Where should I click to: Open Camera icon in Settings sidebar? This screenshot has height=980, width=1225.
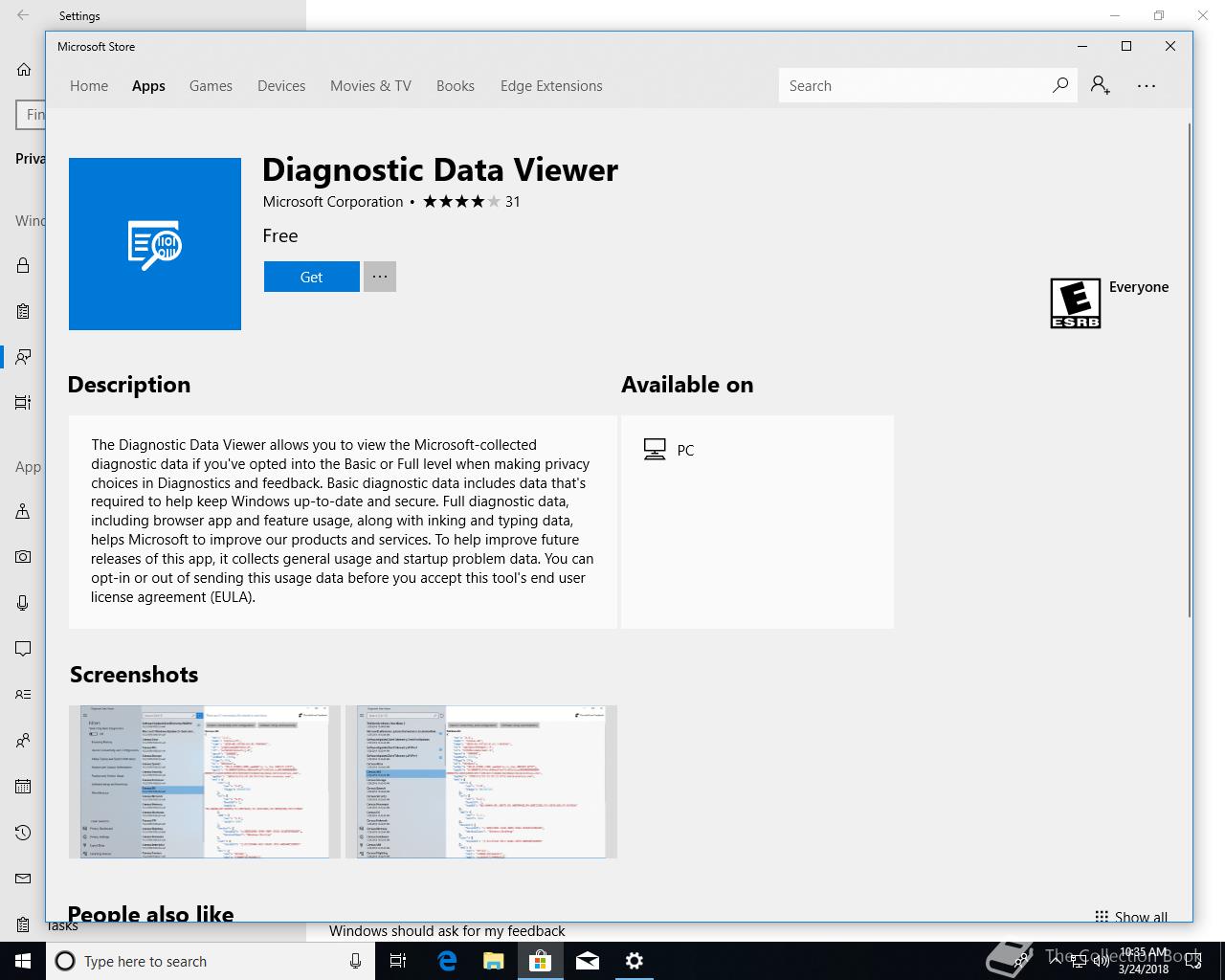(x=23, y=557)
